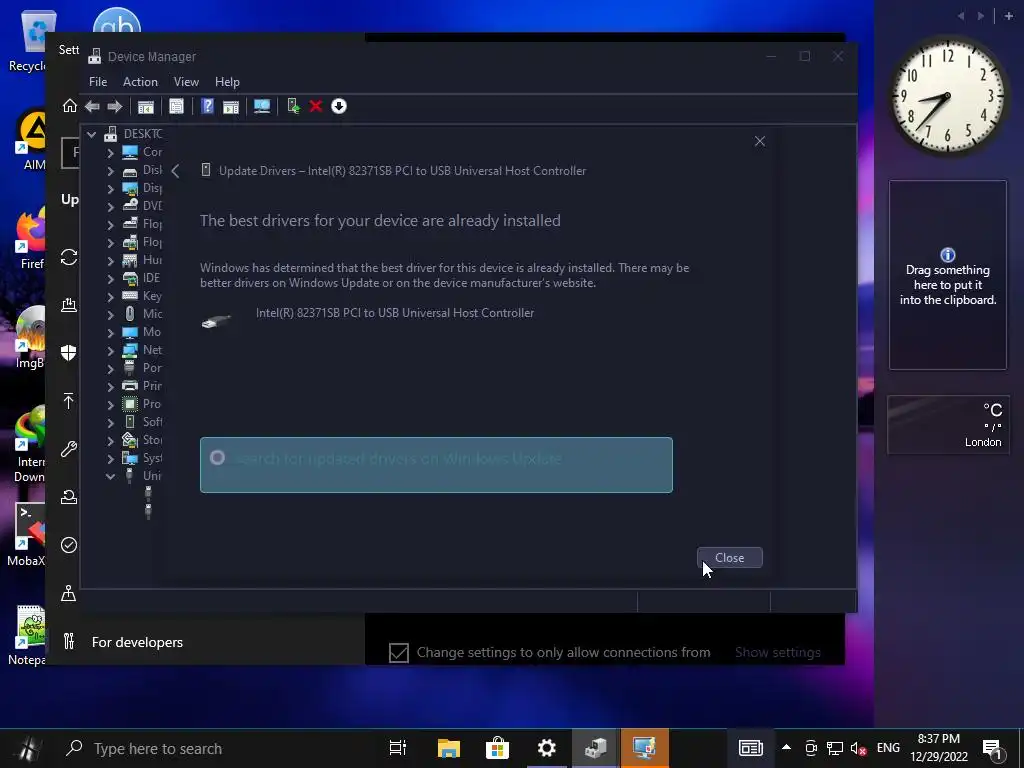Click Backup up-arrow icon in Settings sidebar
Viewport: 1024px width, 768px height.
tap(69, 401)
